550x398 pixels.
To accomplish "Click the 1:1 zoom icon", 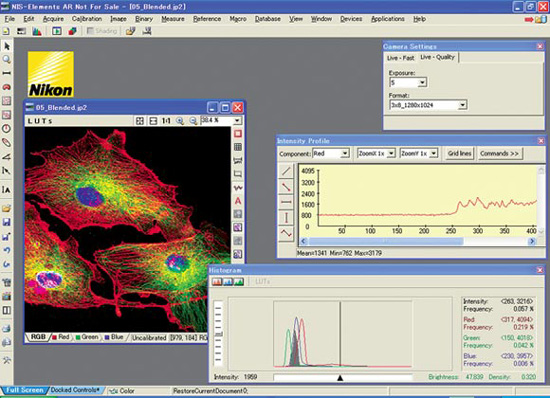I will [x=166, y=121].
